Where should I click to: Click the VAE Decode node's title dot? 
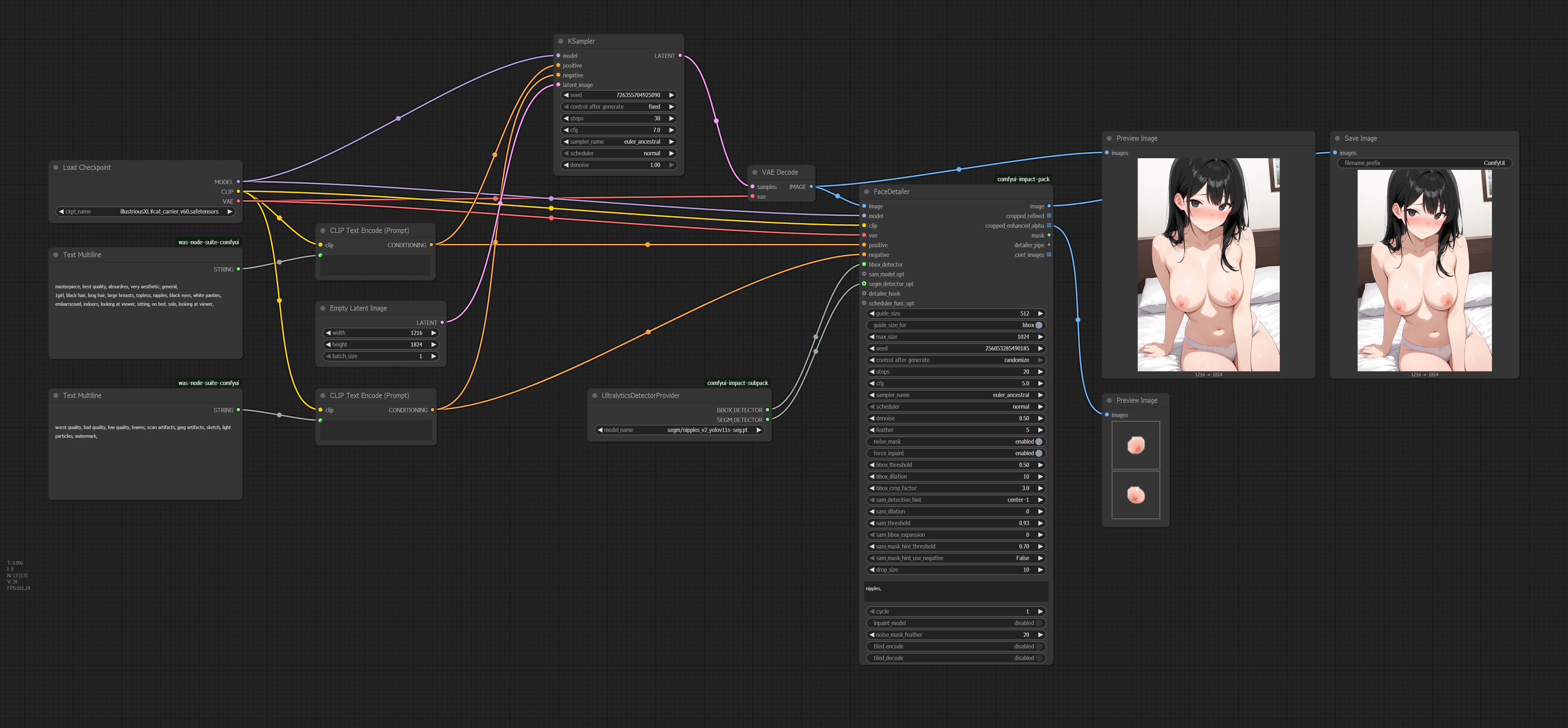755,172
